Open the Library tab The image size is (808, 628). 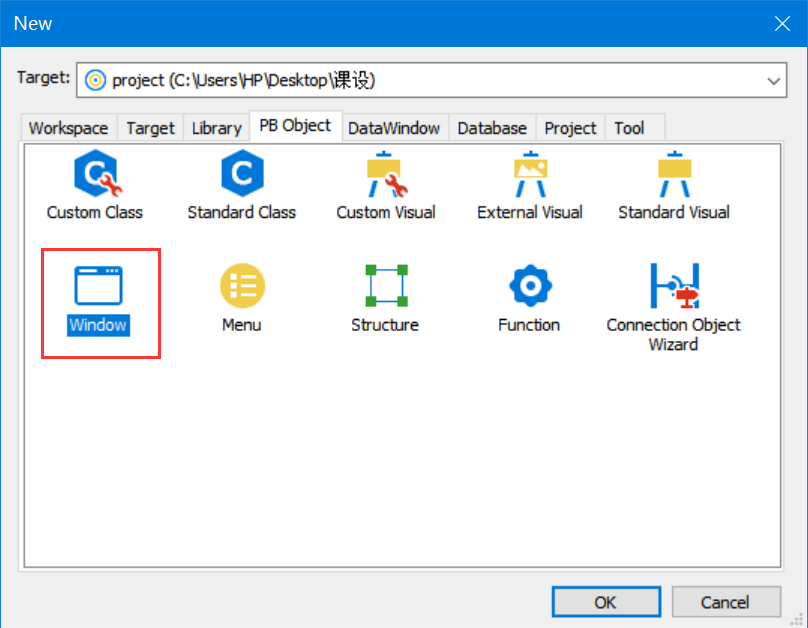click(x=216, y=127)
